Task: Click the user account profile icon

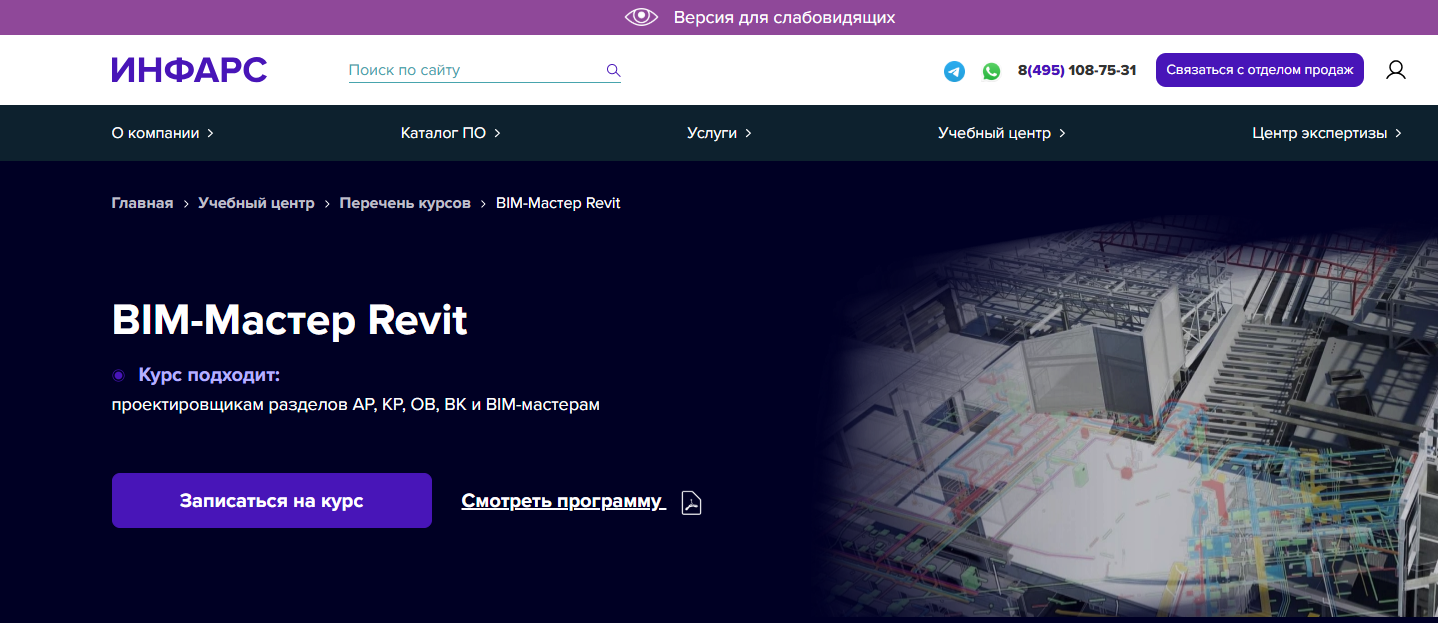Action: (1396, 70)
